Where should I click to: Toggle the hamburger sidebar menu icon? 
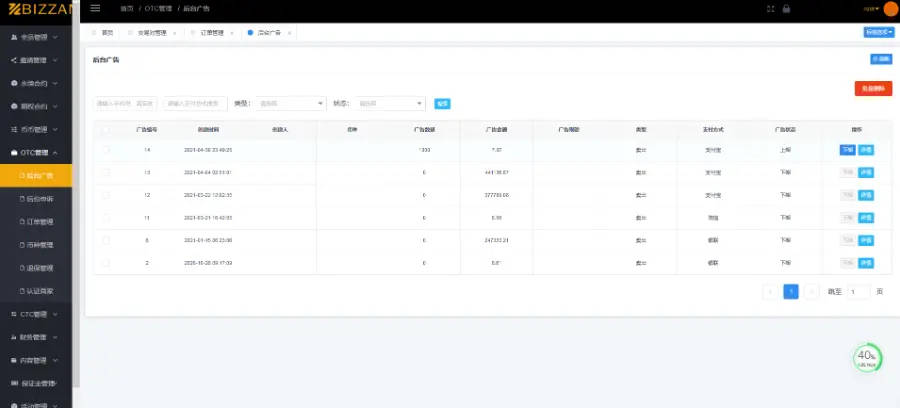pyautogui.click(x=95, y=9)
